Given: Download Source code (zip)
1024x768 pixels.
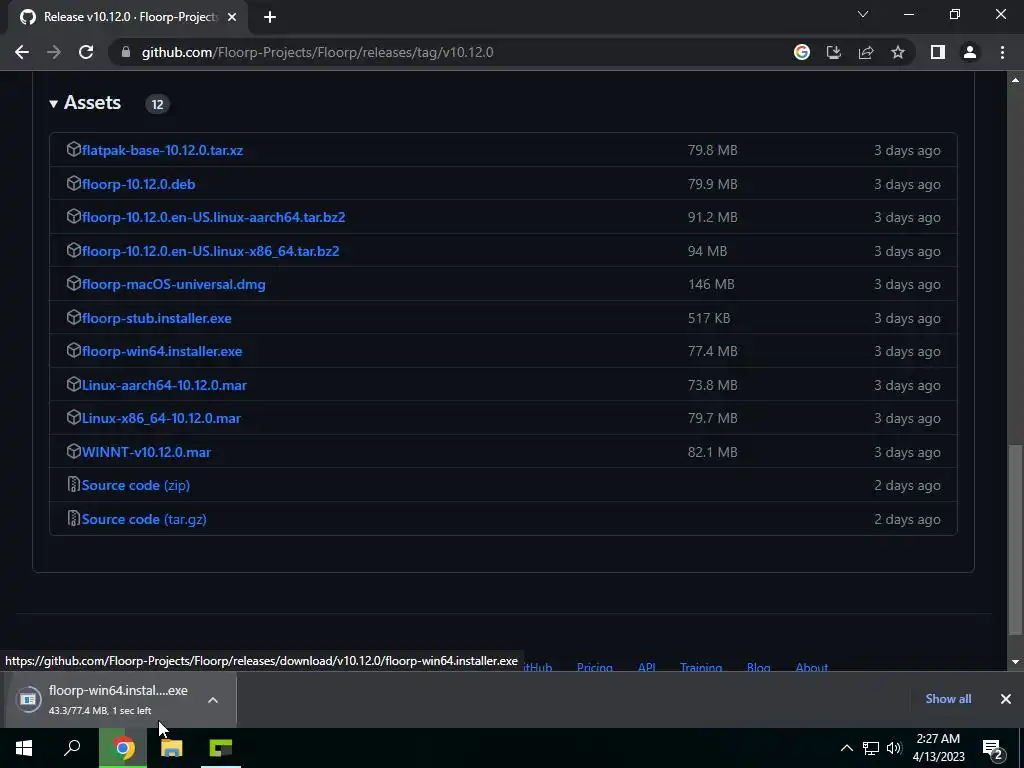Looking at the screenshot, I should click(x=136, y=485).
